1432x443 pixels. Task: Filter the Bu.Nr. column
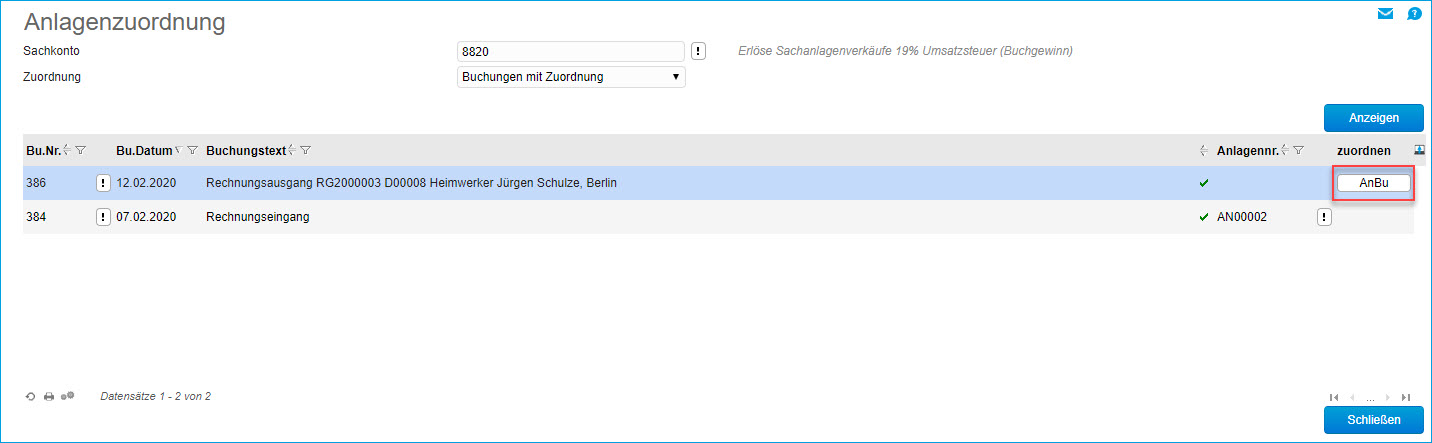tap(81, 150)
